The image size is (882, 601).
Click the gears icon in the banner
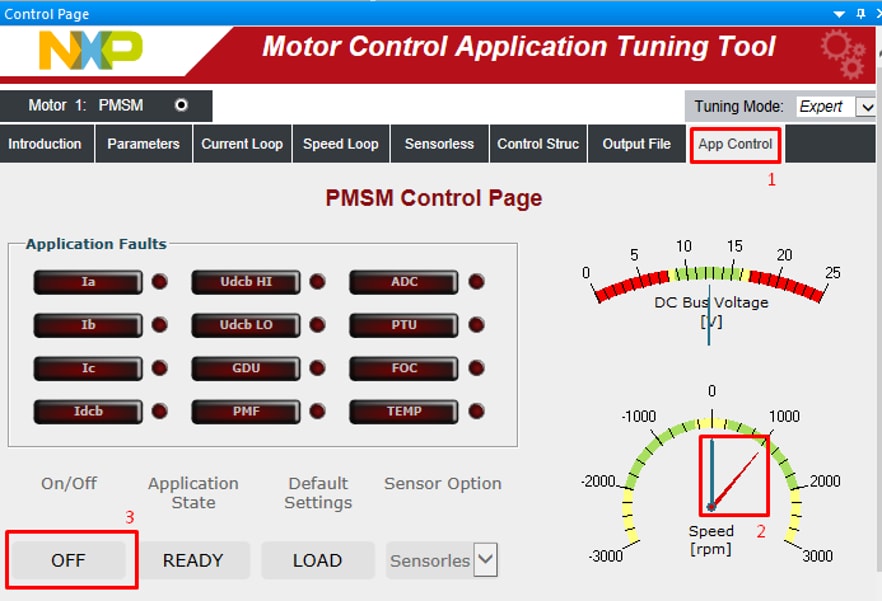[x=842, y=53]
